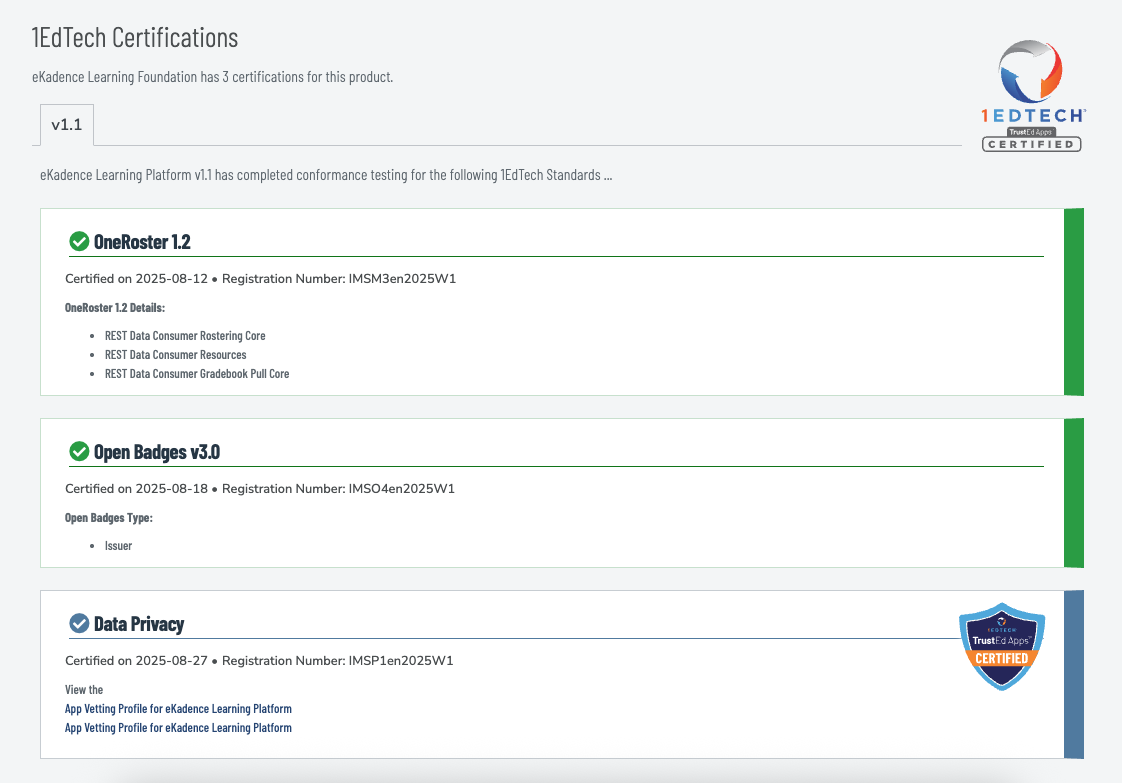Click the green side bar of OneRoster card
Viewport: 1122px width, 783px height.
[x=1073, y=302]
